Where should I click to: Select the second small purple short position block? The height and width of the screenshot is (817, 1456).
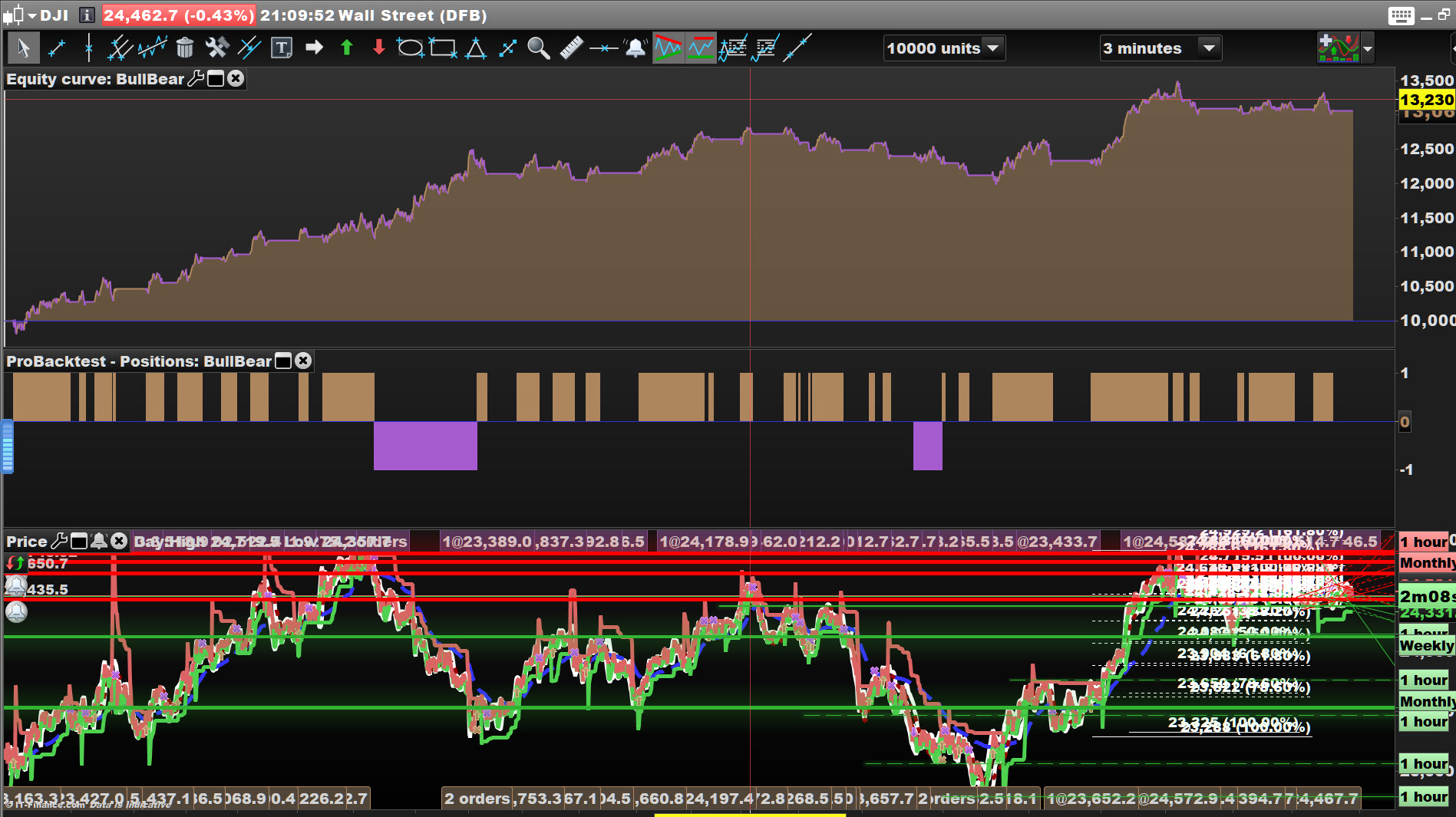(x=927, y=446)
